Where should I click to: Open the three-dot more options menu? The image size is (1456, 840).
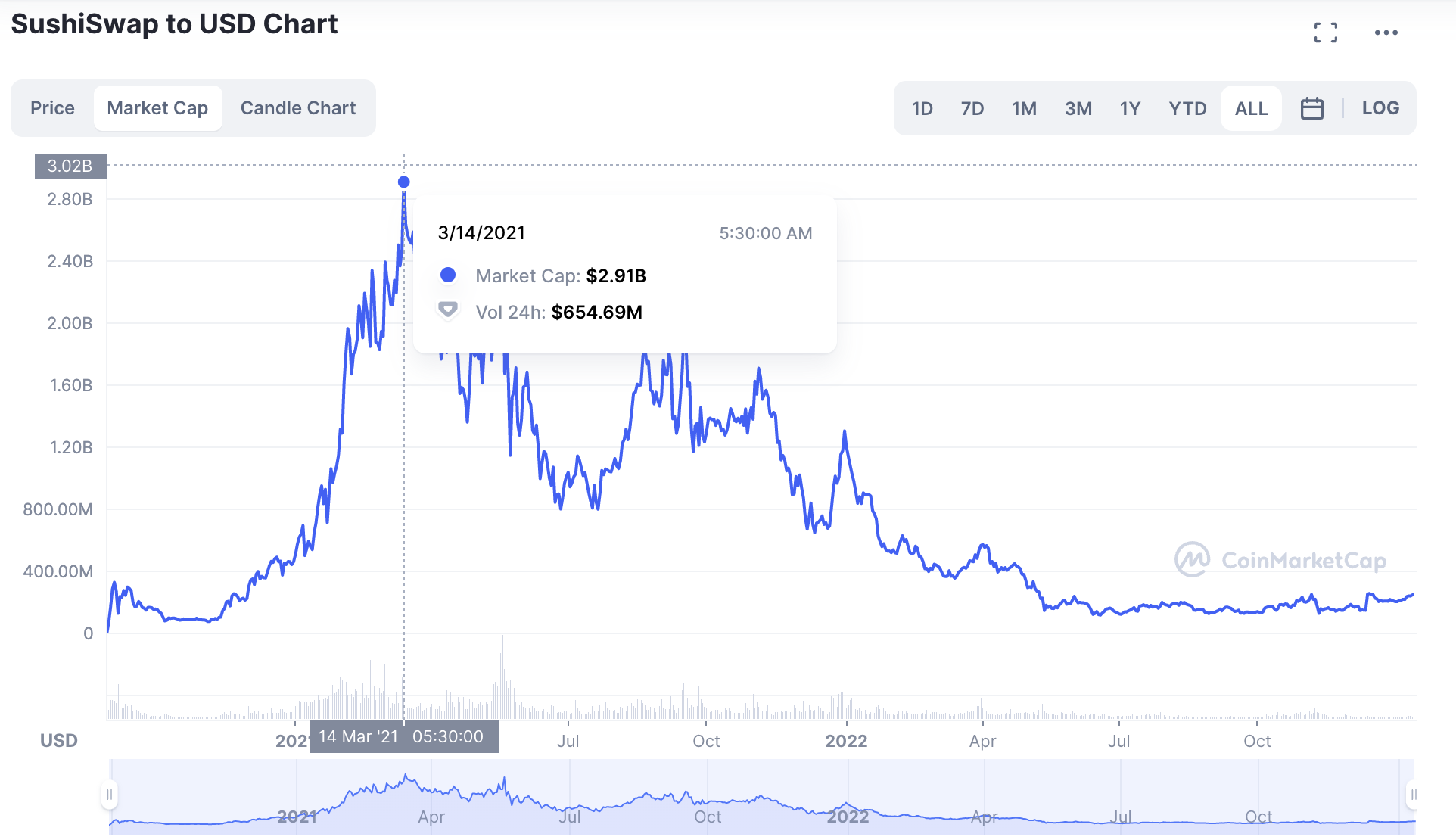click(1386, 33)
